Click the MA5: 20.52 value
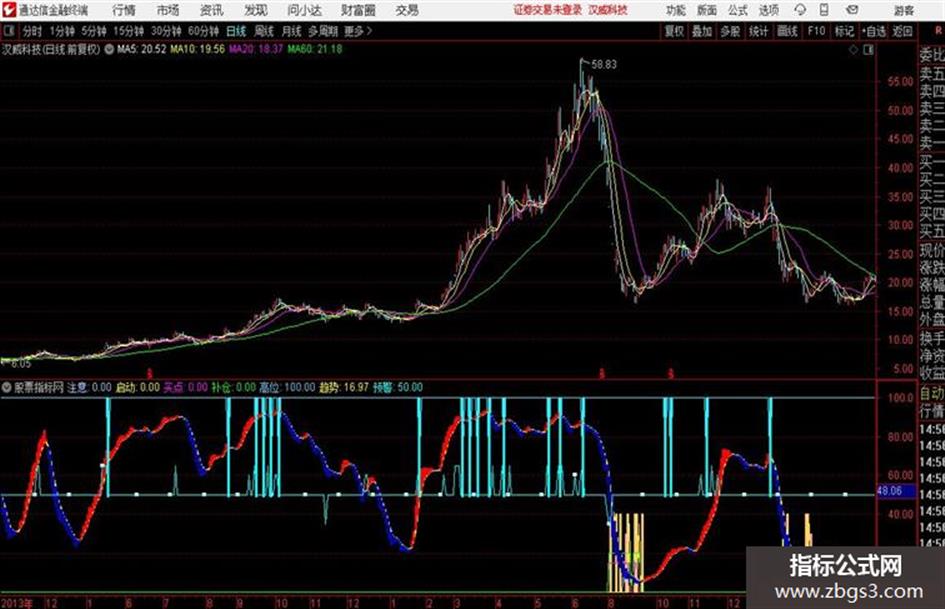The image size is (945, 609). (x=141, y=49)
